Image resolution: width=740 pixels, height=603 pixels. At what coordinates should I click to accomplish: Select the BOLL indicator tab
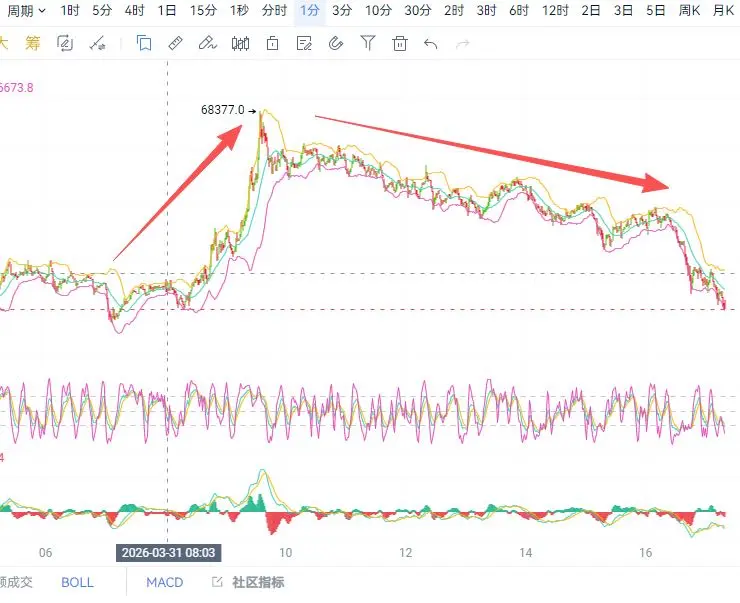(77, 582)
